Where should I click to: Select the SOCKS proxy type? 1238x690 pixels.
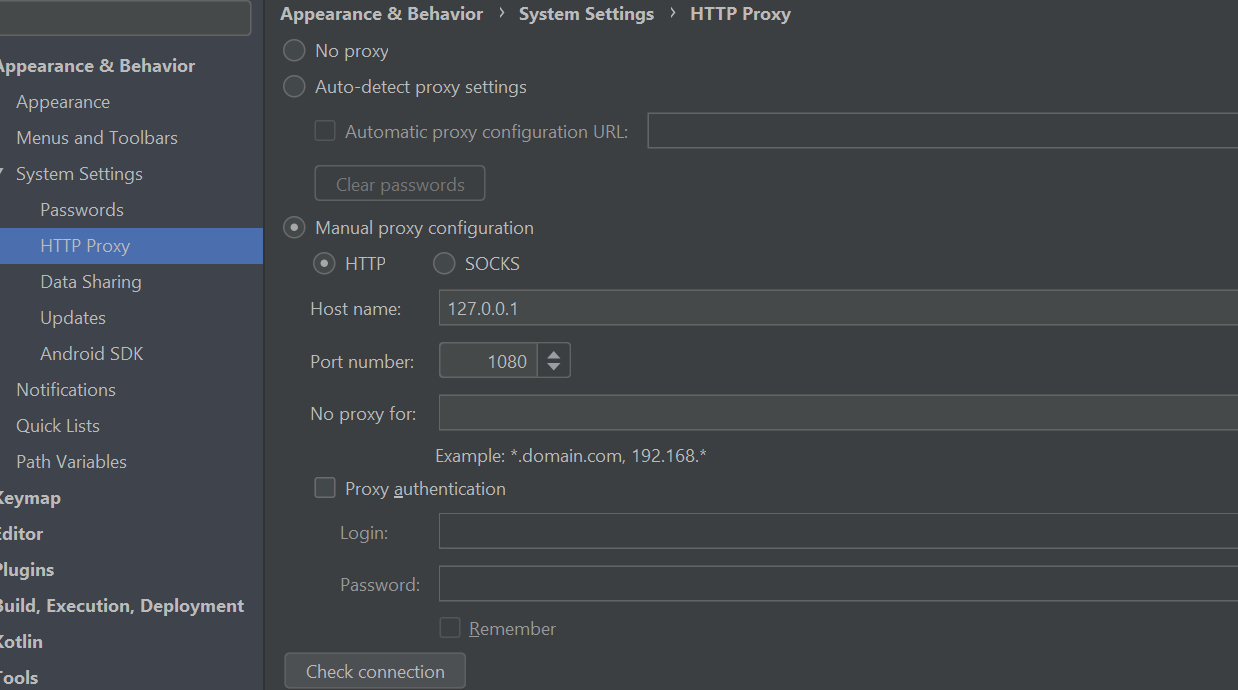click(x=443, y=263)
